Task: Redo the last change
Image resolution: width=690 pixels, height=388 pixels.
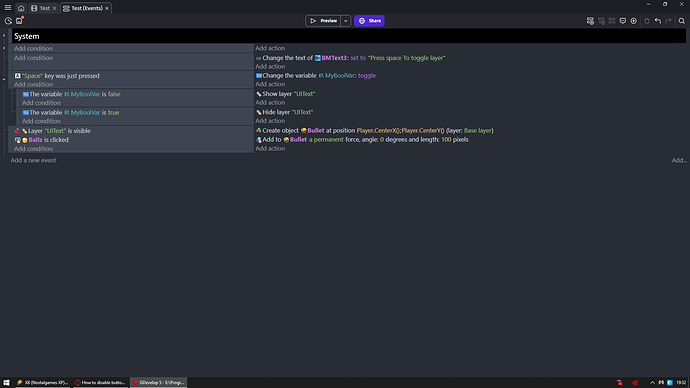Action: coord(668,21)
